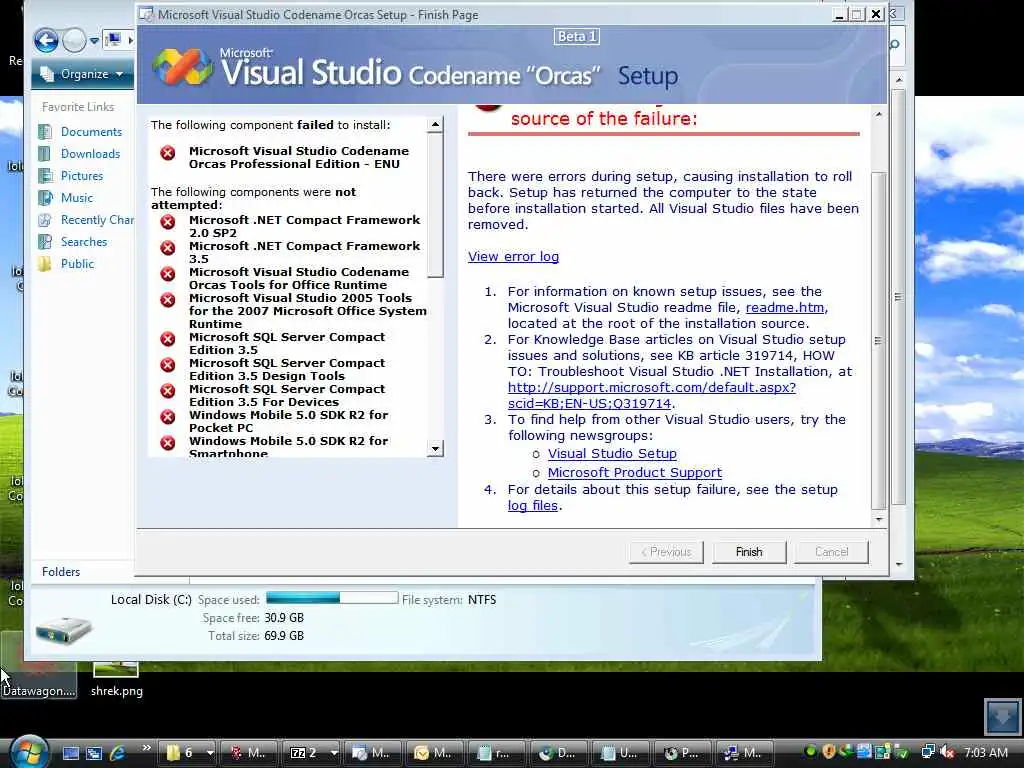The height and width of the screenshot is (768, 1024).
Task: Open Documents in Favorite Links
Action: 91,132
